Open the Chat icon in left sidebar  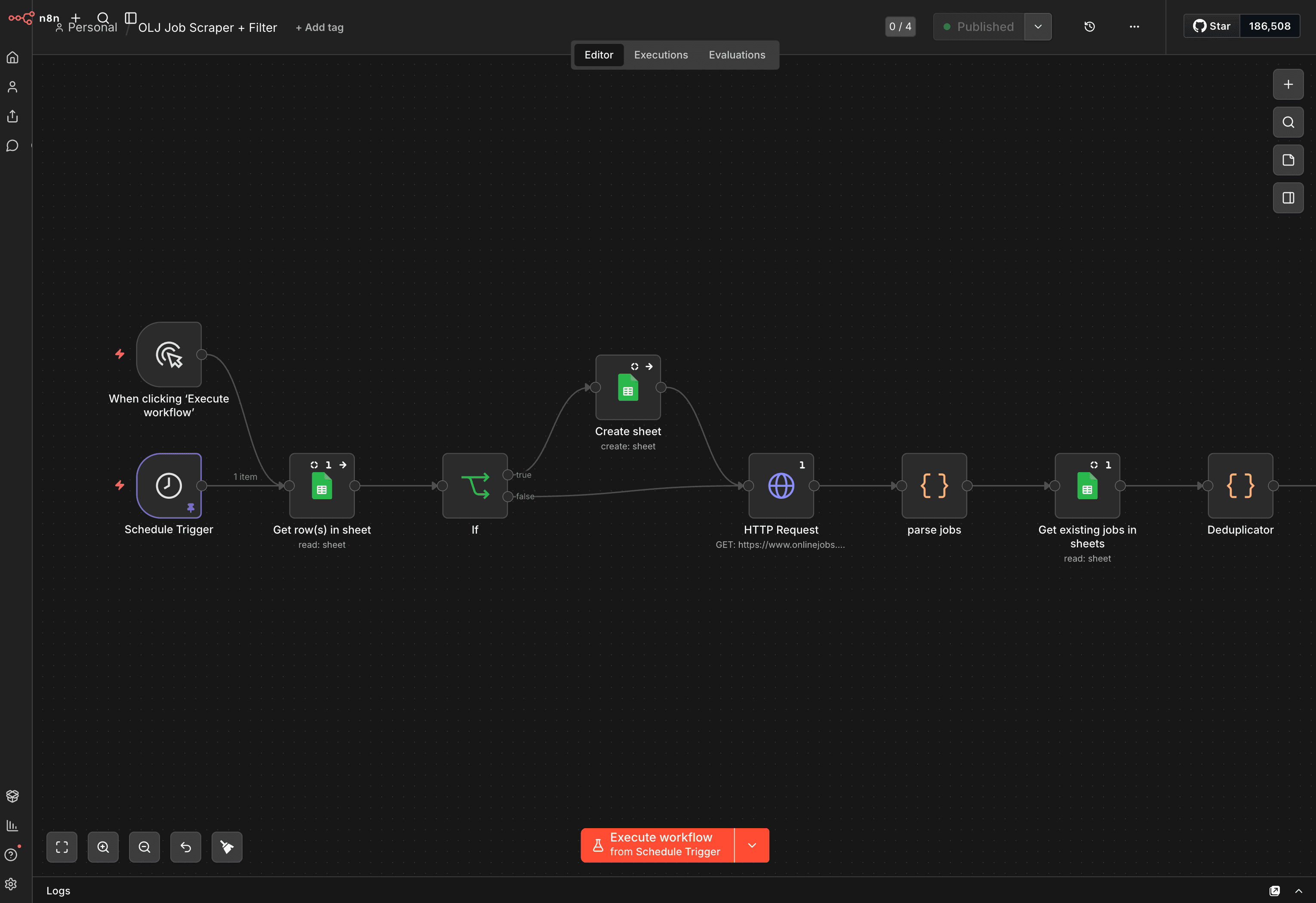point(12,145)
